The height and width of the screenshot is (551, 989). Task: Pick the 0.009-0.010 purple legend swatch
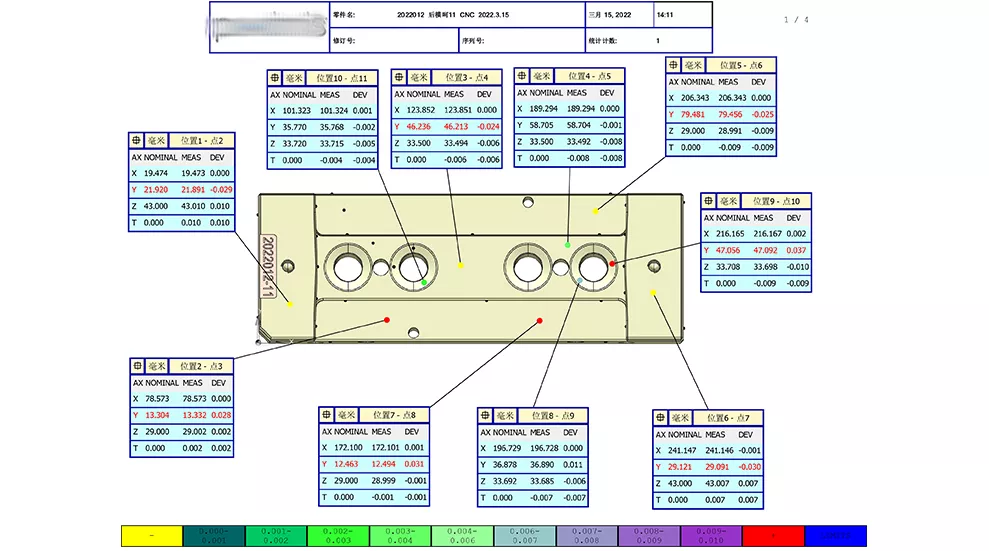pyautogui.click(x=711, y=536)
